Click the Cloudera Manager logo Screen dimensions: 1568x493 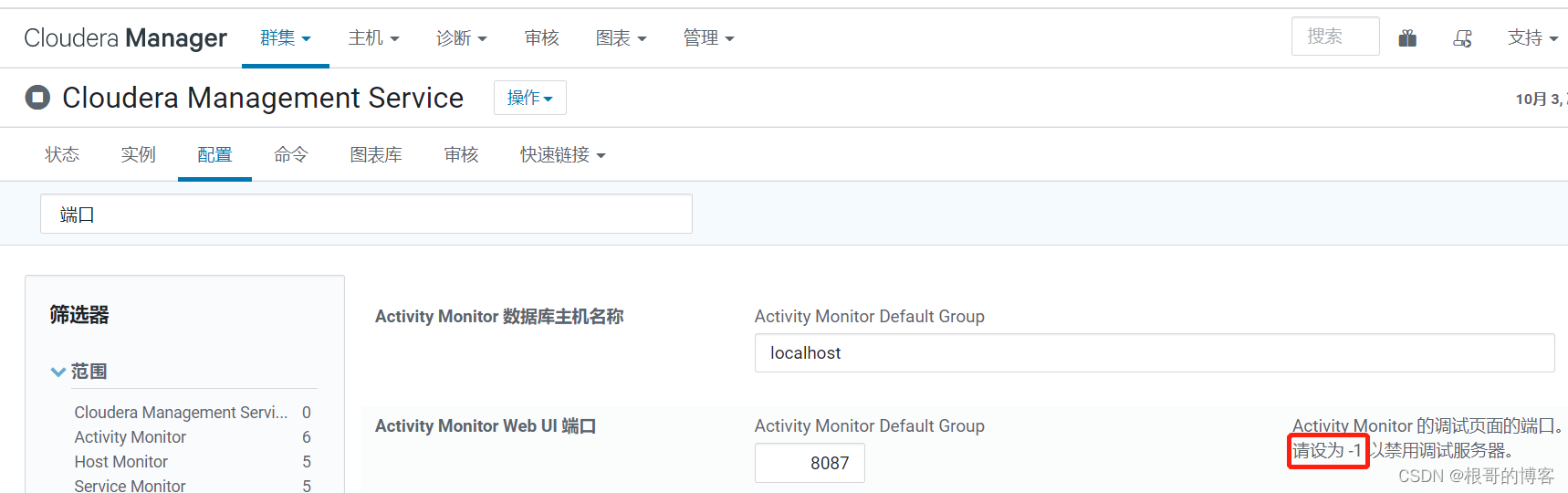click(x=125, y=38)
